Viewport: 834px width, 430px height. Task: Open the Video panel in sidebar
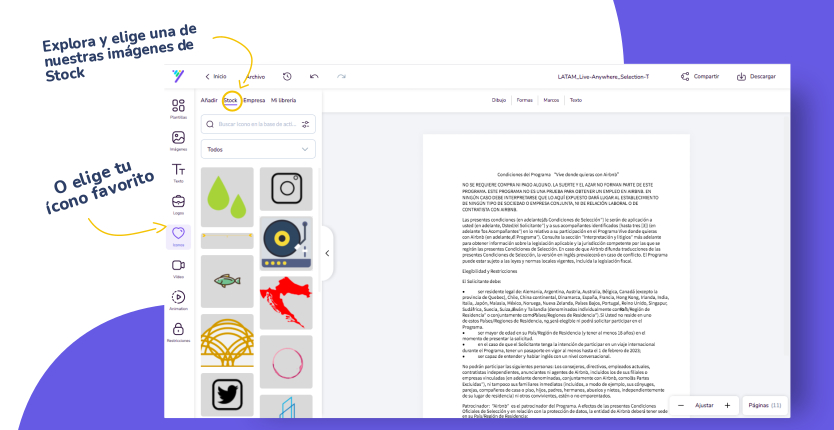(178, 267)
